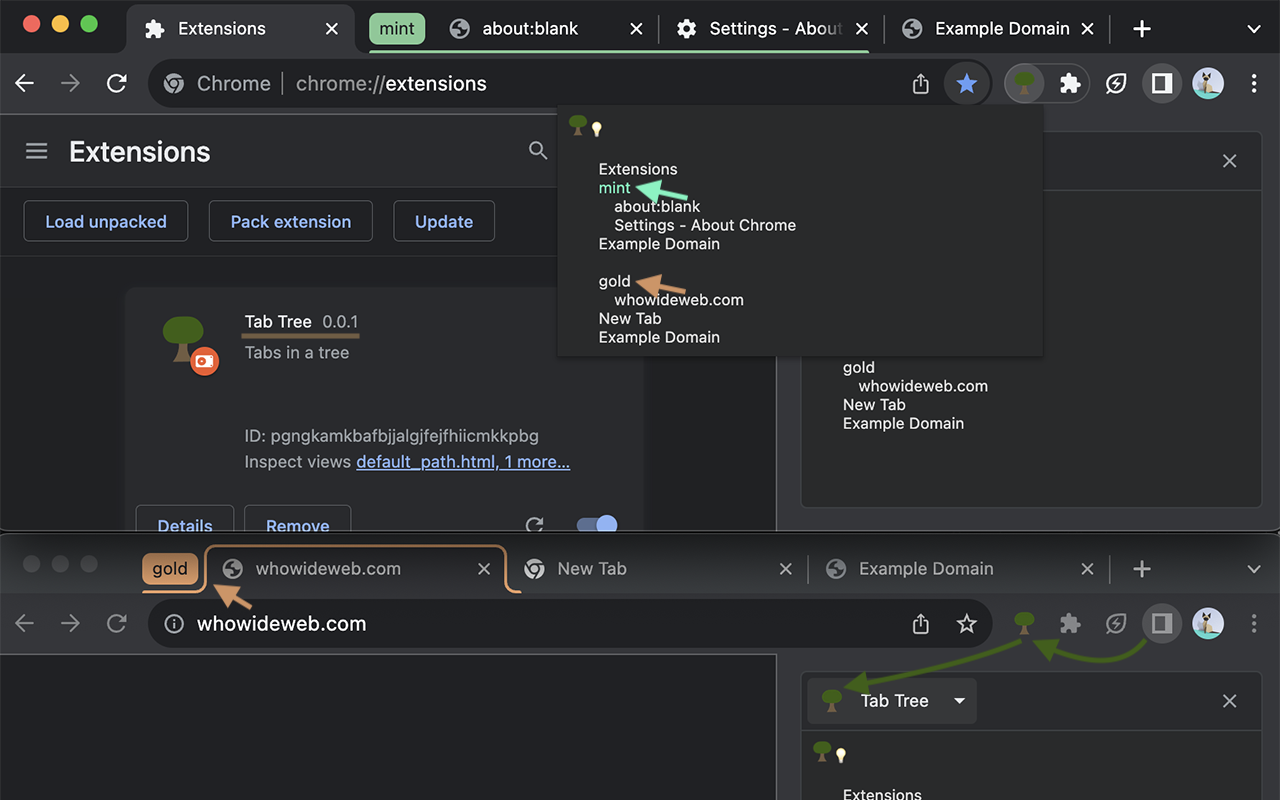
Task: Click the filled bookmark star
Action: [966, 83]
